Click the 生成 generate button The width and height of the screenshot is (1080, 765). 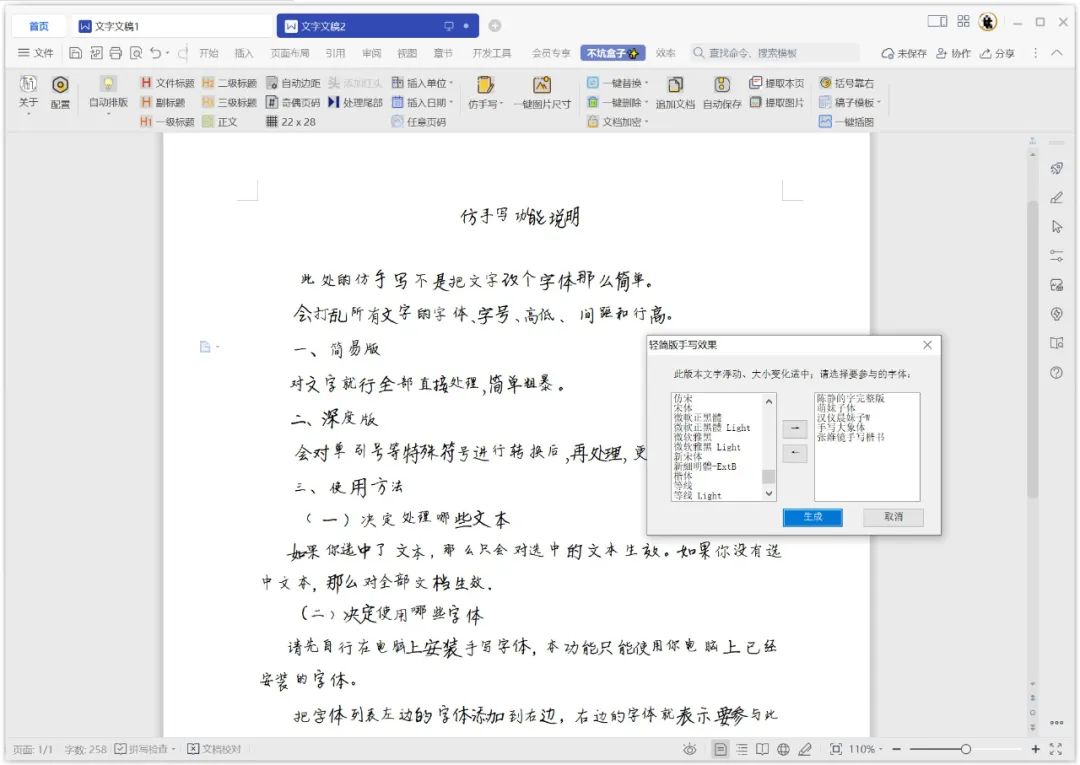tap(812, 517)
